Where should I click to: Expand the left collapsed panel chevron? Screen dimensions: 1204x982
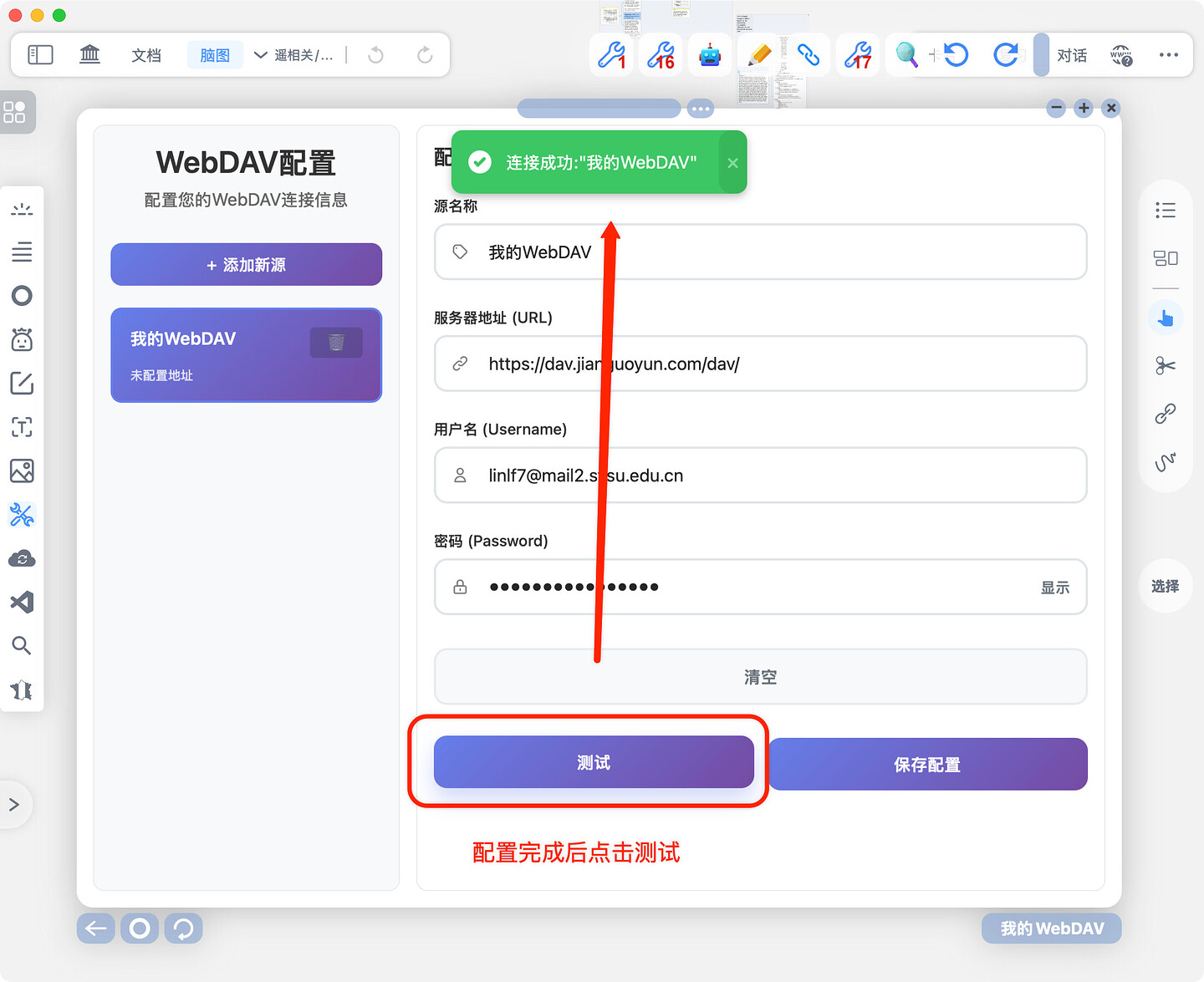(14, 805)
